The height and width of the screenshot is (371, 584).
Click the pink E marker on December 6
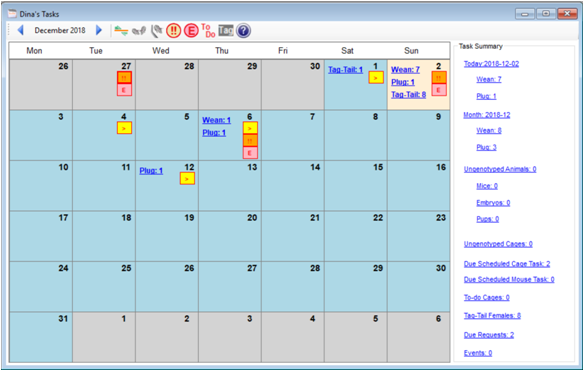(x=250, y=153)
